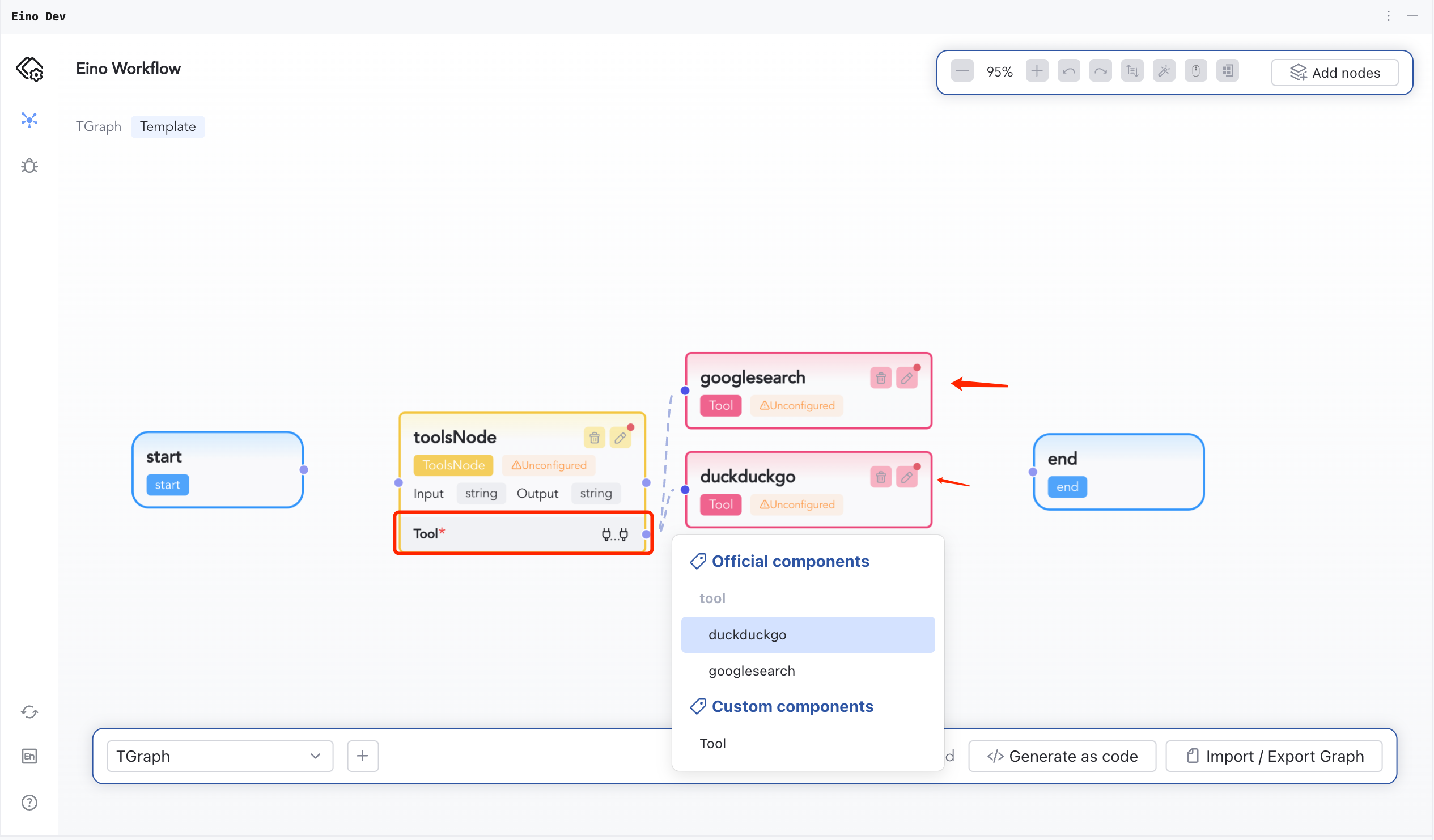This screenshot has height=840, width=1434.
Task: Click the Generate as code button
Action: point(1062,756)
